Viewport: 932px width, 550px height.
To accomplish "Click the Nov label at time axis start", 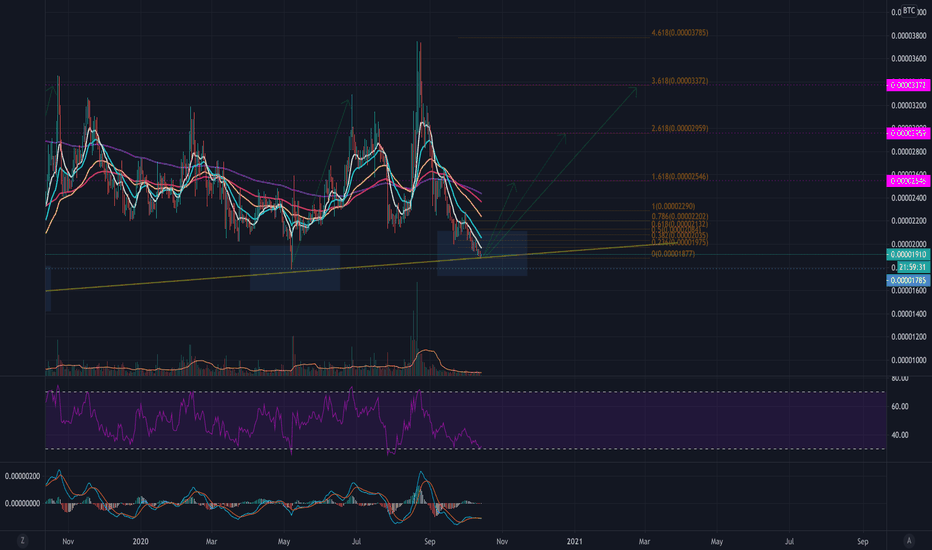I will 68,542.
